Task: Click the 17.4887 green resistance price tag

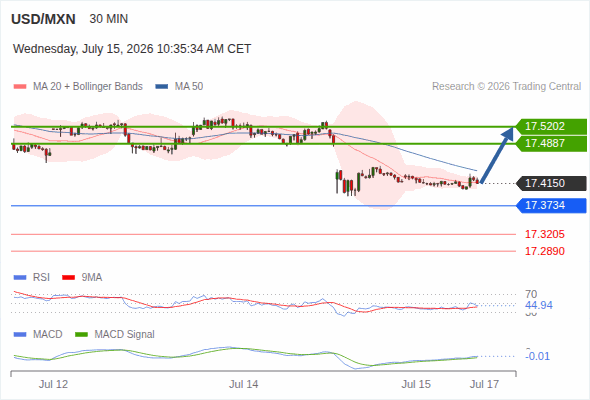Action: click(x=551, y=143)
